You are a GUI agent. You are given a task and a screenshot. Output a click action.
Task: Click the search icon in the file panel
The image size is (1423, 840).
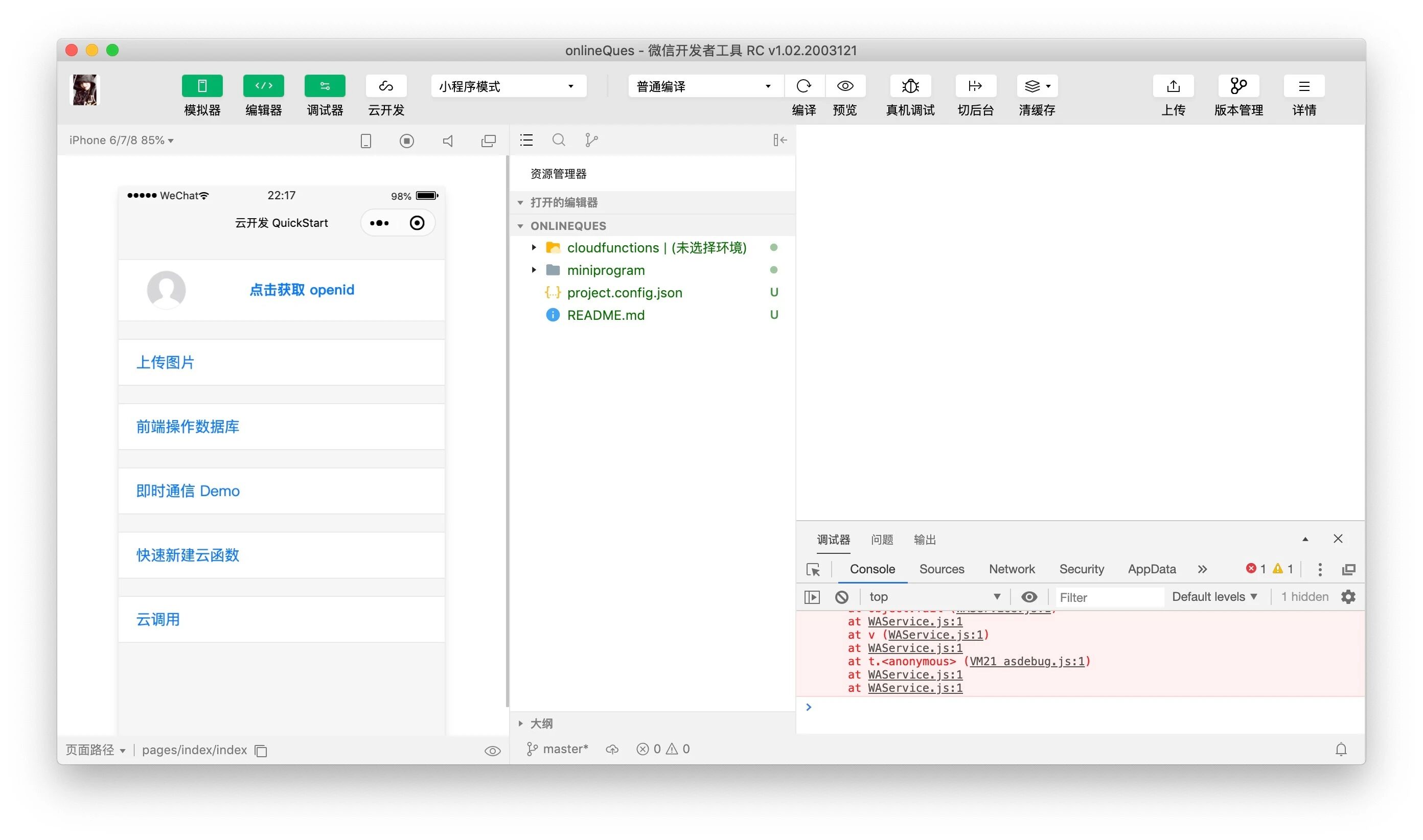coord(558,140)
